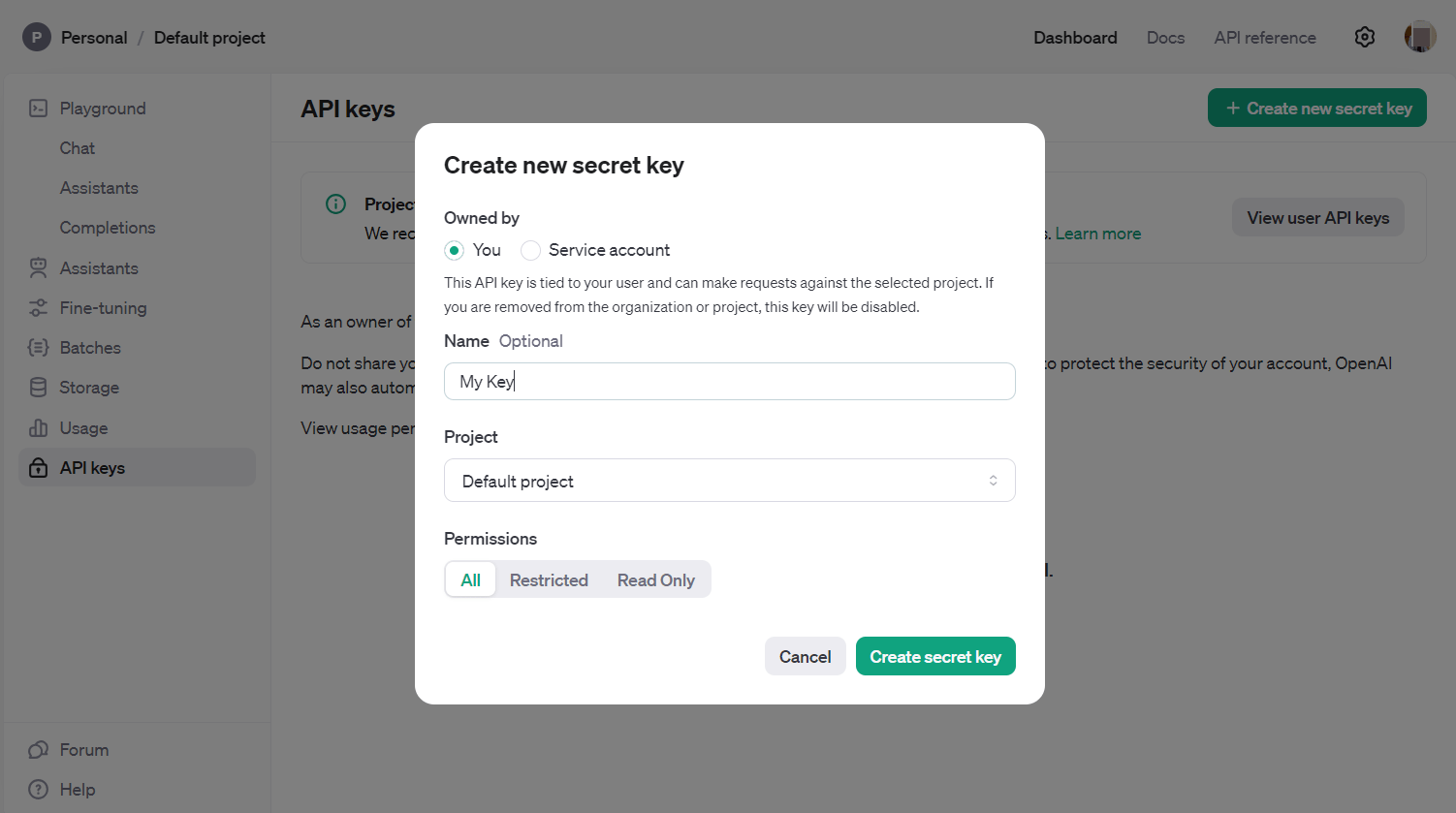Click the Assistants robot icon
Viewport: 1456px width, 813px height.
tap(39, 268)
